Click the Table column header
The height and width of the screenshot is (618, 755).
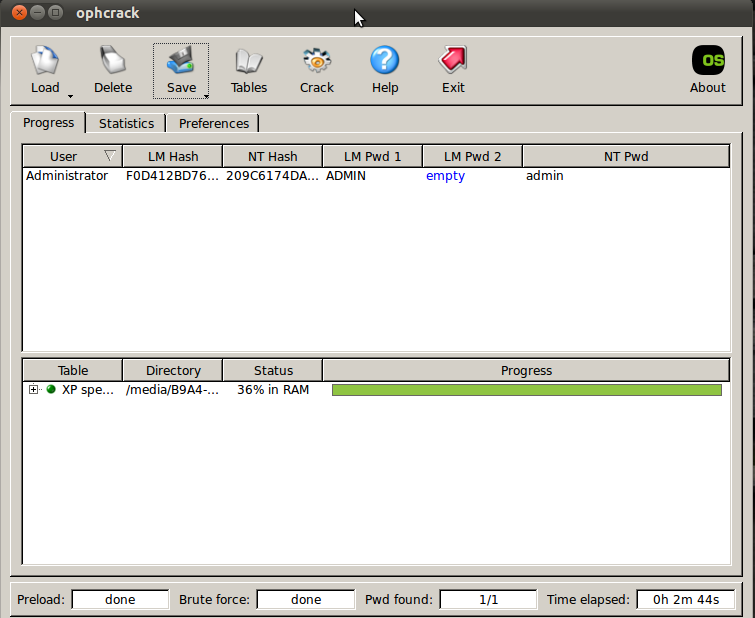pyautogui.click(x=73, y=370)
